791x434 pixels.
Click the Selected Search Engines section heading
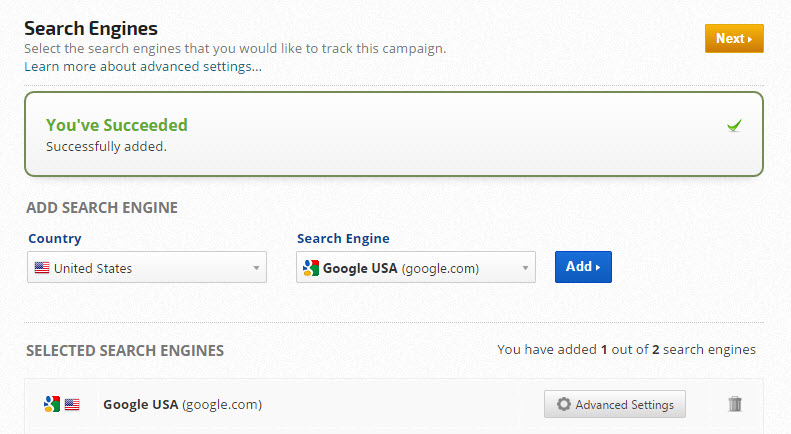tap(125, 351)
